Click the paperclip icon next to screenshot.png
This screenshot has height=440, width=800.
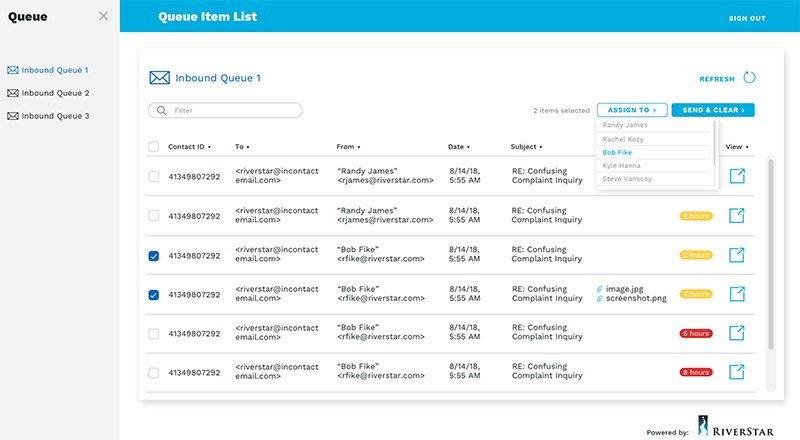599,299
